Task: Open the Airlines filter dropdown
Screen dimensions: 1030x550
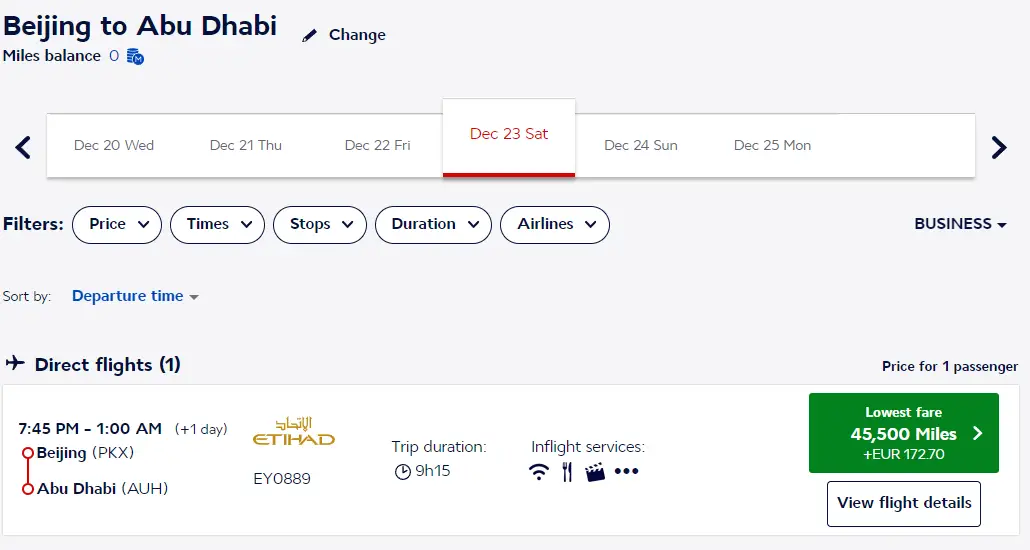Action: coord(554,224)
